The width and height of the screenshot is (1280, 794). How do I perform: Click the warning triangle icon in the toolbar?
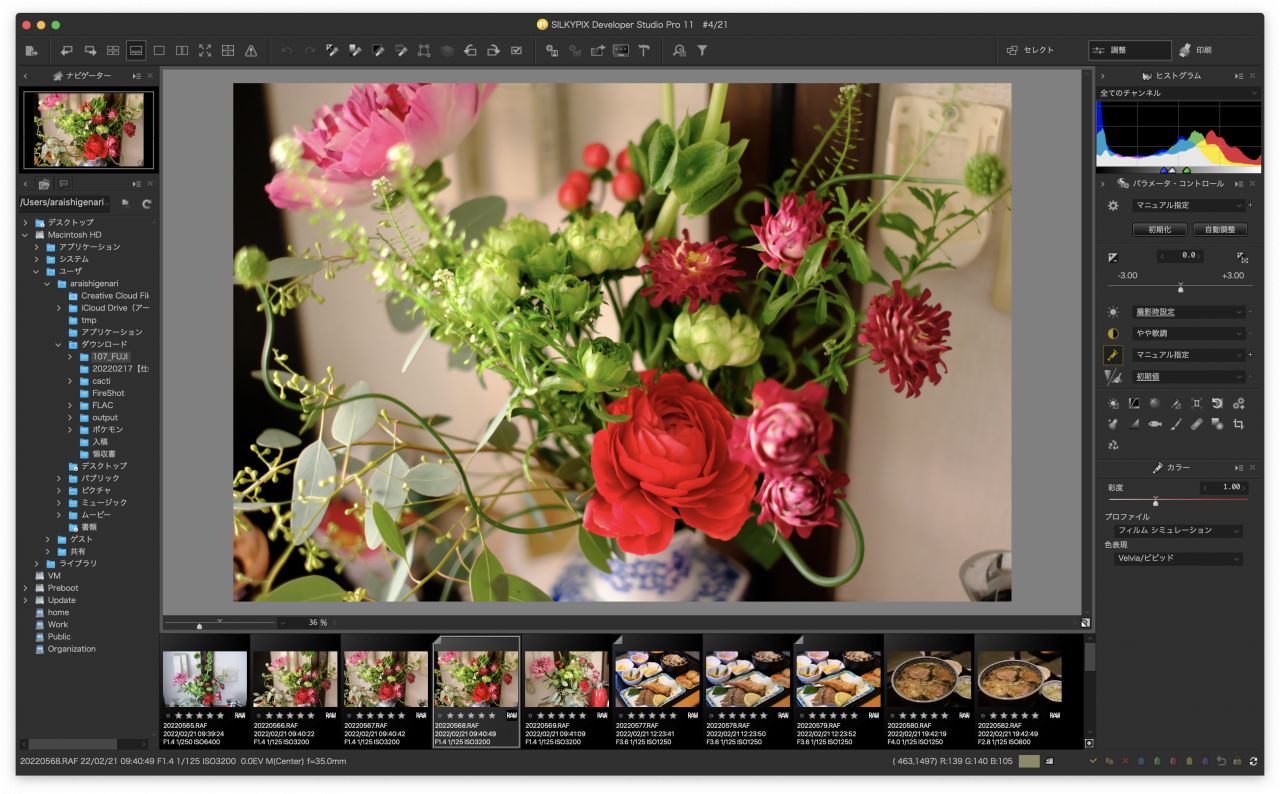tap(251, 51)
